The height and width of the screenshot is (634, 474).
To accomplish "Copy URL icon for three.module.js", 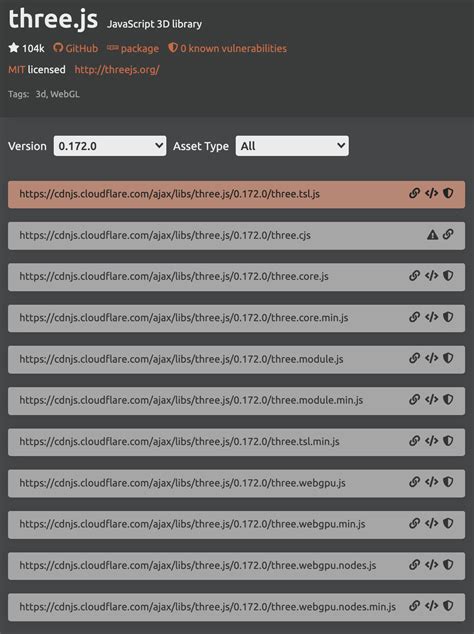I will pos(414,358).
